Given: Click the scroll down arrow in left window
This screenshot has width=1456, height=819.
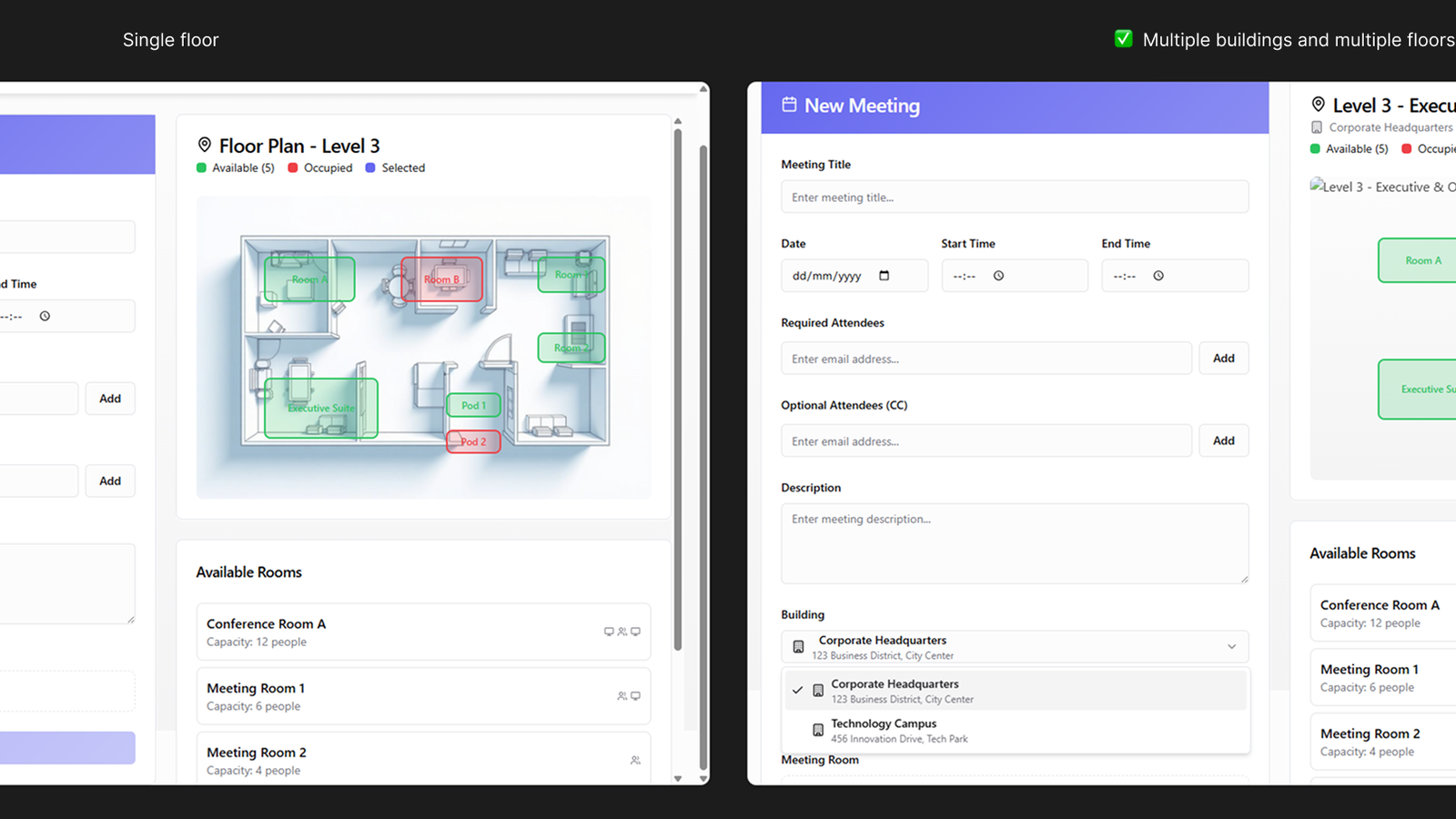Looking at the screenshot, I should point(678,778).
